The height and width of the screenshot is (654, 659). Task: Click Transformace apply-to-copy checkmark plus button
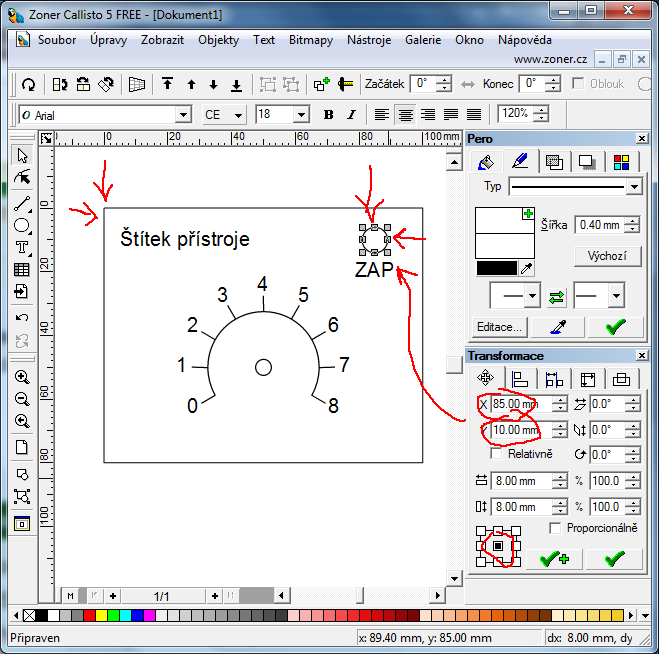(554, 559)
